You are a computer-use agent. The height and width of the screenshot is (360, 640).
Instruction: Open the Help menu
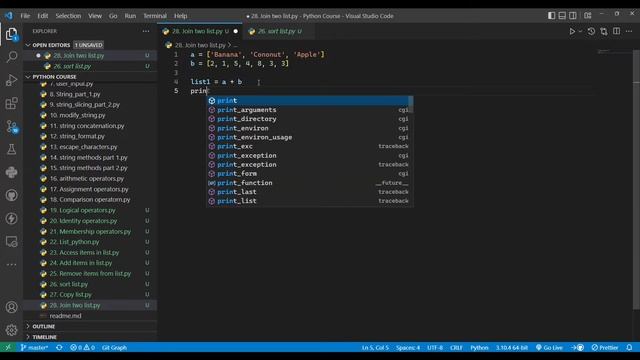click(180, 16)
